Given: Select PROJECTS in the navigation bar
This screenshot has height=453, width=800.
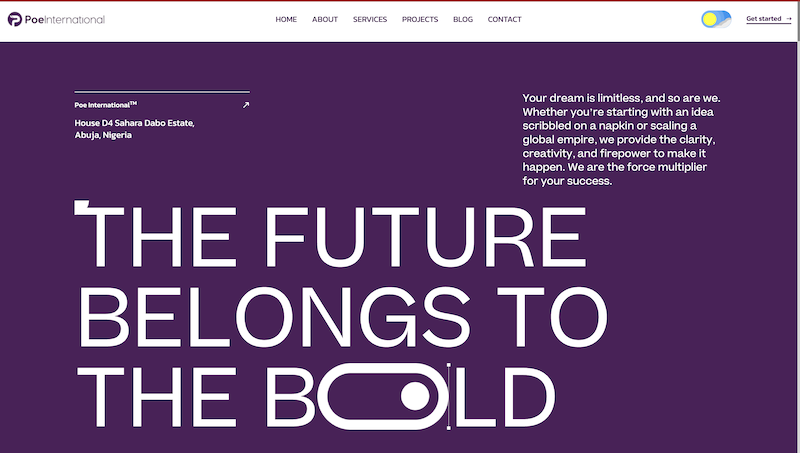Looking at the screenshot, I should (420, 19).
